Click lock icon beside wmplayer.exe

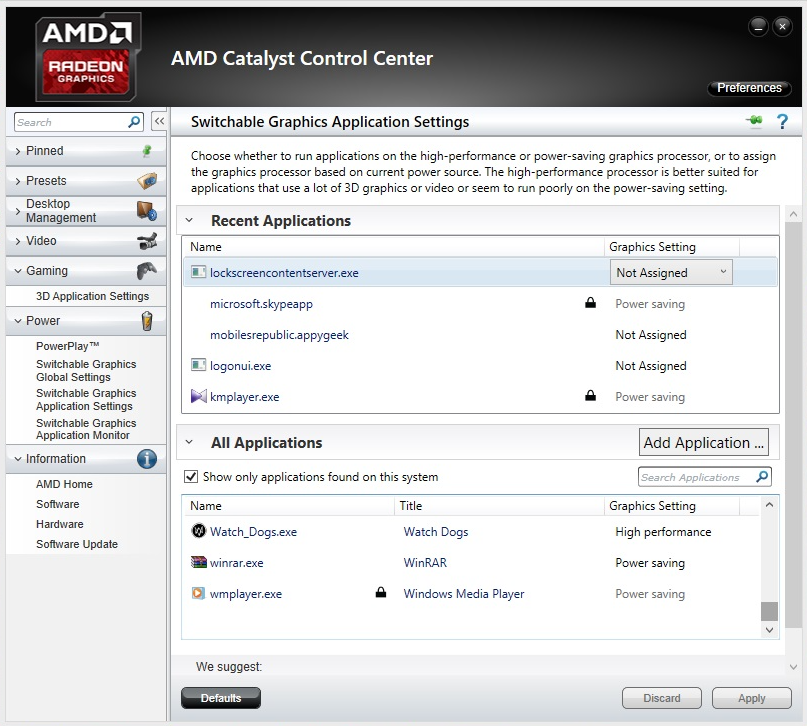(x=381, y=592)
